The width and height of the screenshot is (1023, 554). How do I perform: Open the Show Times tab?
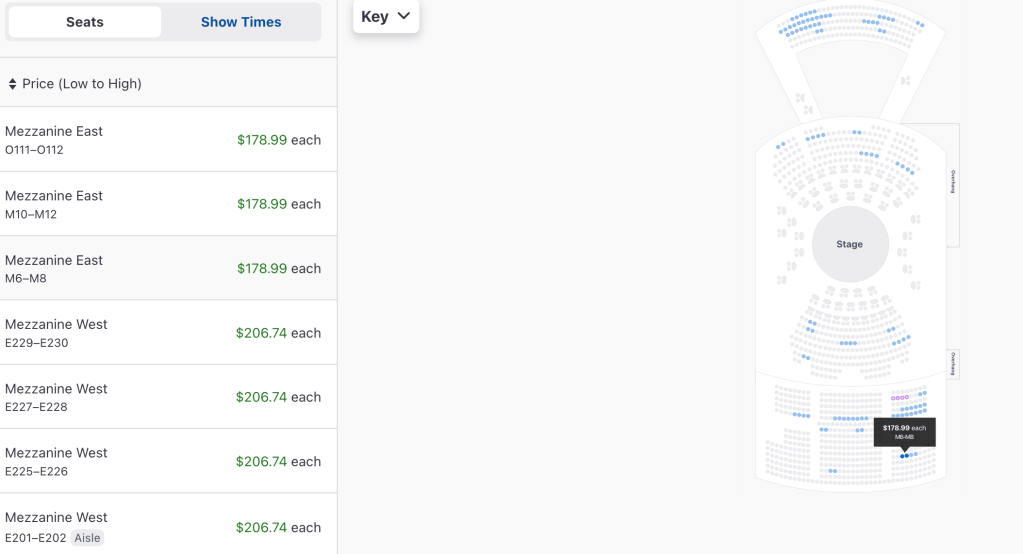pyautogui.click(x=241, y=22)
